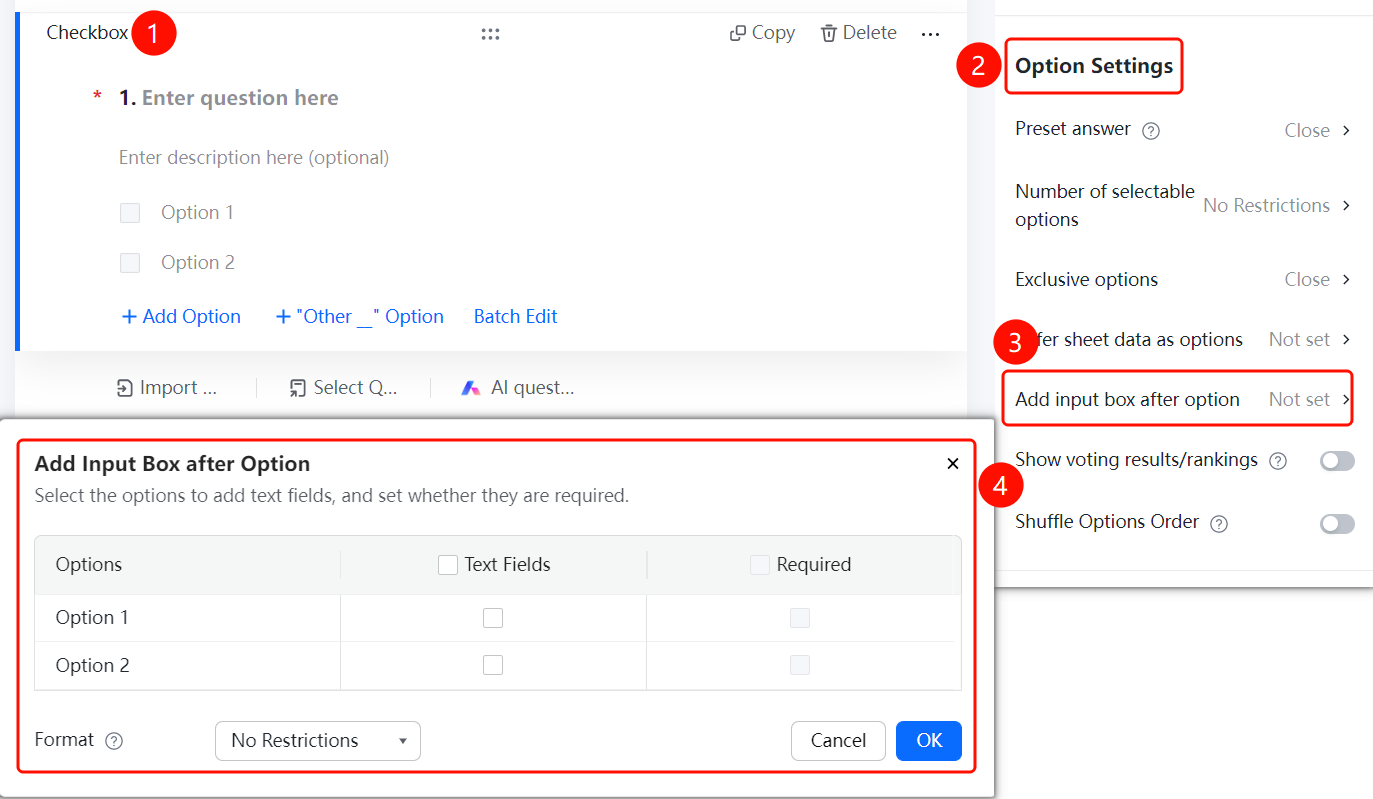
Task: Click the drag handle dots icon
Action: point(490,34)
